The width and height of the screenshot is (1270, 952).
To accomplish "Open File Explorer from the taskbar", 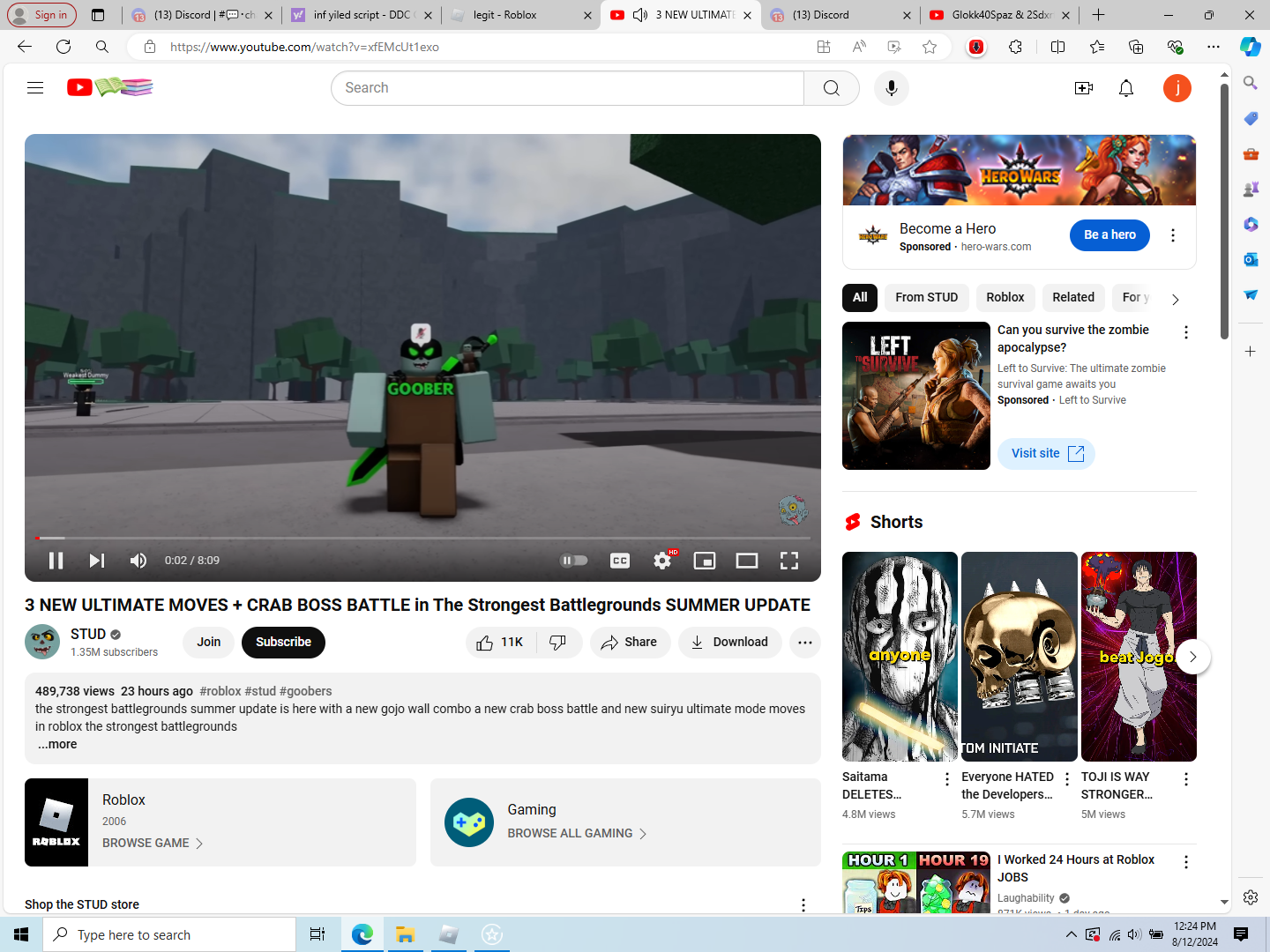I will [x=405, y=934].
